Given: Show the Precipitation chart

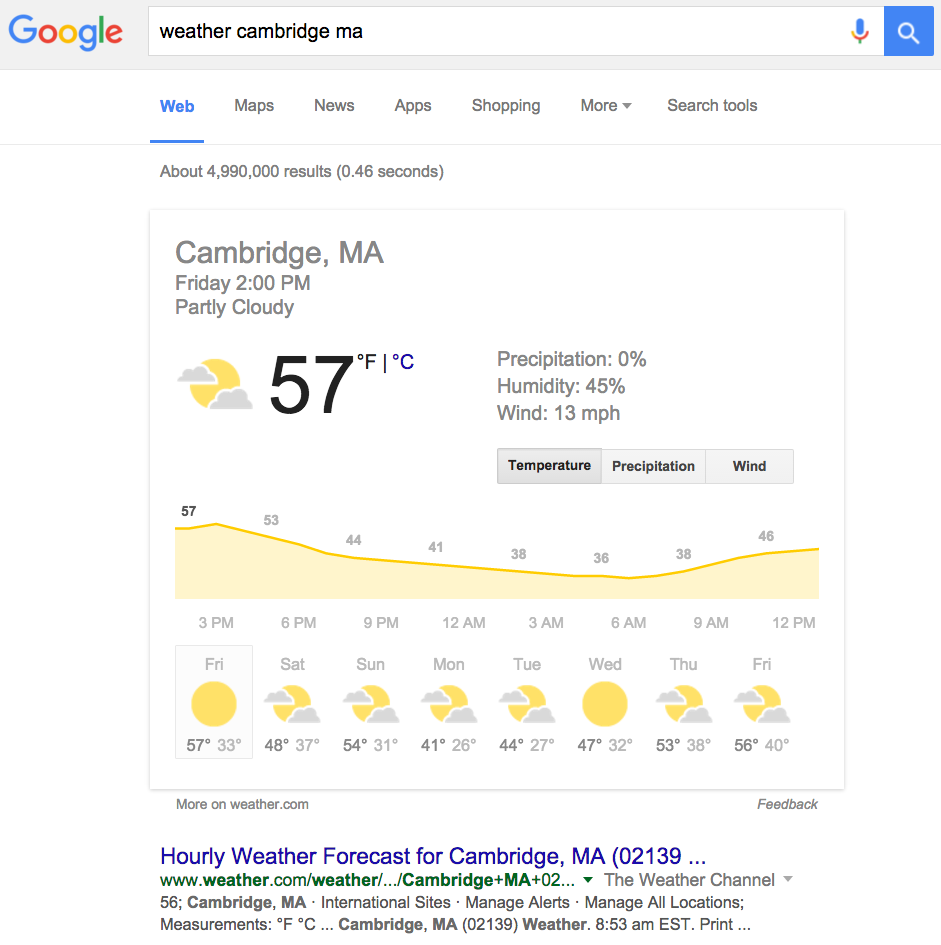Looking at the screenshot, I should click(653, 466).
